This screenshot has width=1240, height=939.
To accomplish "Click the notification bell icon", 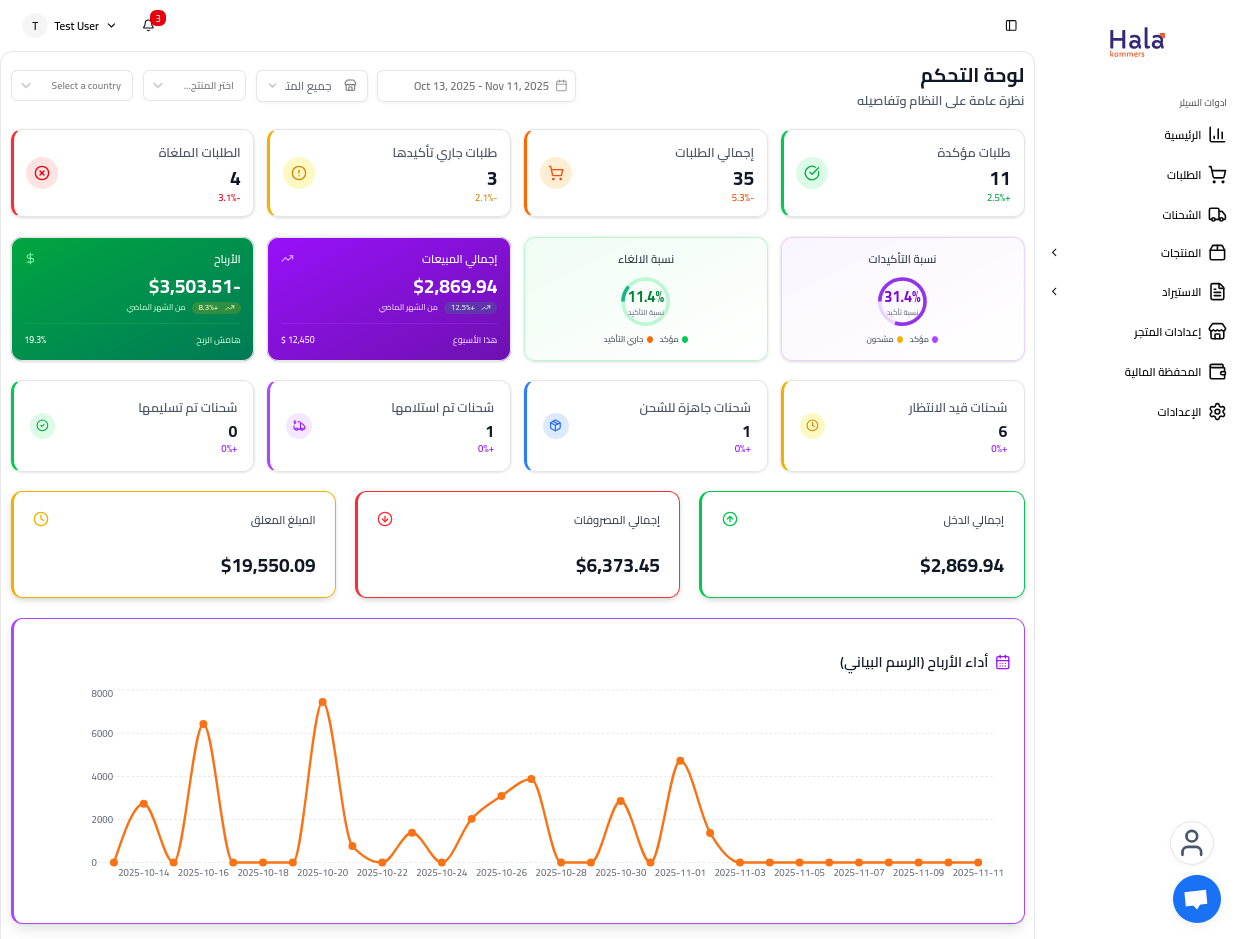I will coord(149,25).
